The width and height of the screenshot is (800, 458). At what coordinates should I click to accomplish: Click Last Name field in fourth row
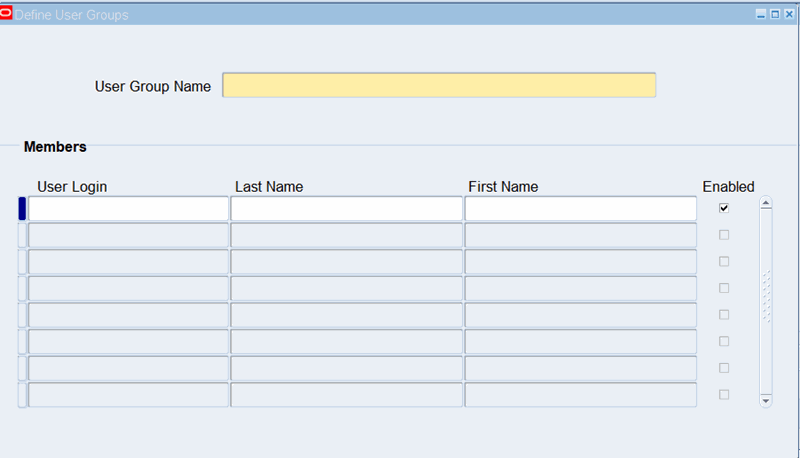coord(346,288)
